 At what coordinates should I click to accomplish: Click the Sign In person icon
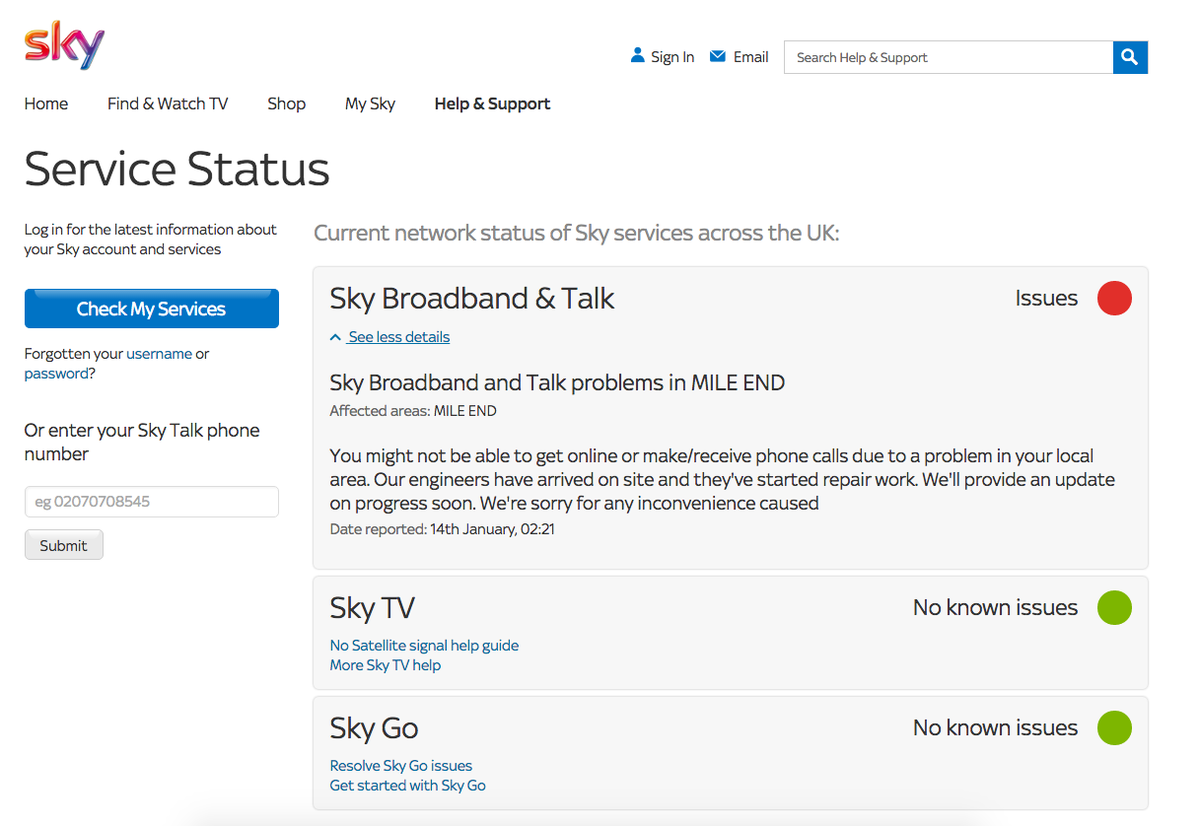click(638, 56)
